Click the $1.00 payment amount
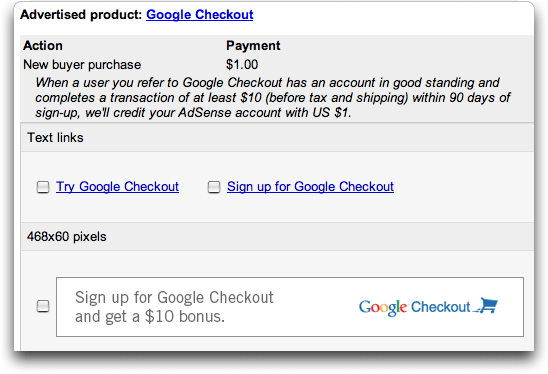 [x=242, y=65]
